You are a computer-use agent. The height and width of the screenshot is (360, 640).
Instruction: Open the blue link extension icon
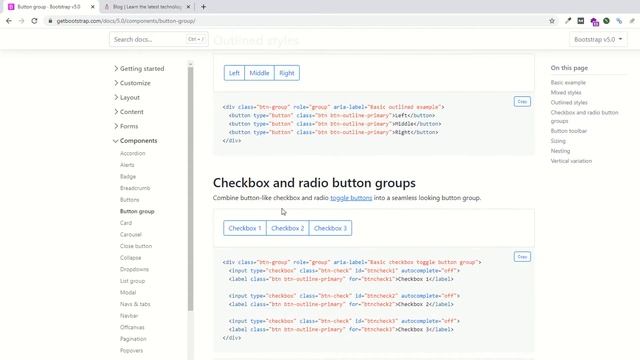click(619, 21)
